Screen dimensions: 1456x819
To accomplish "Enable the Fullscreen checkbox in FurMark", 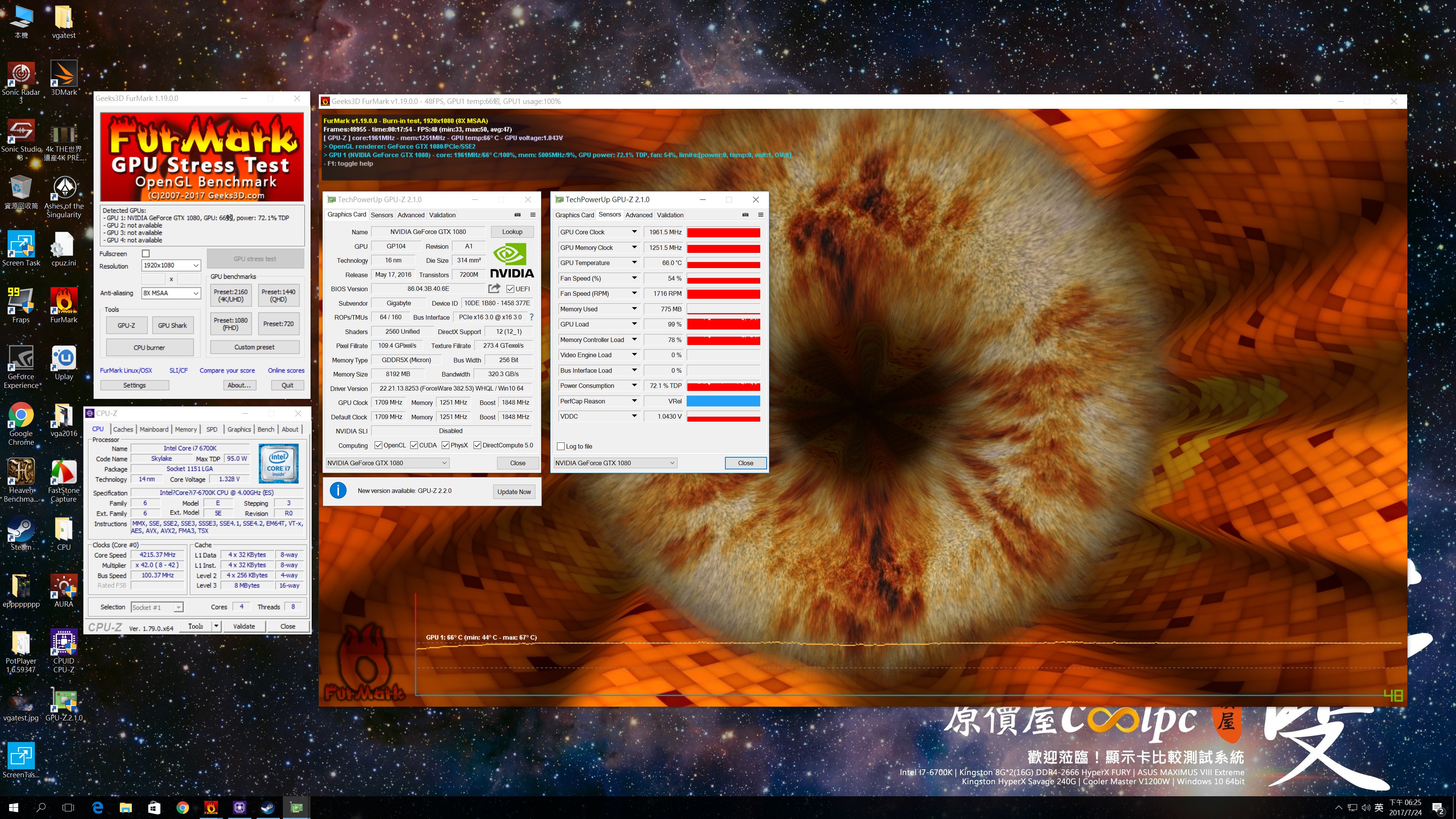I will click(146, 254).
